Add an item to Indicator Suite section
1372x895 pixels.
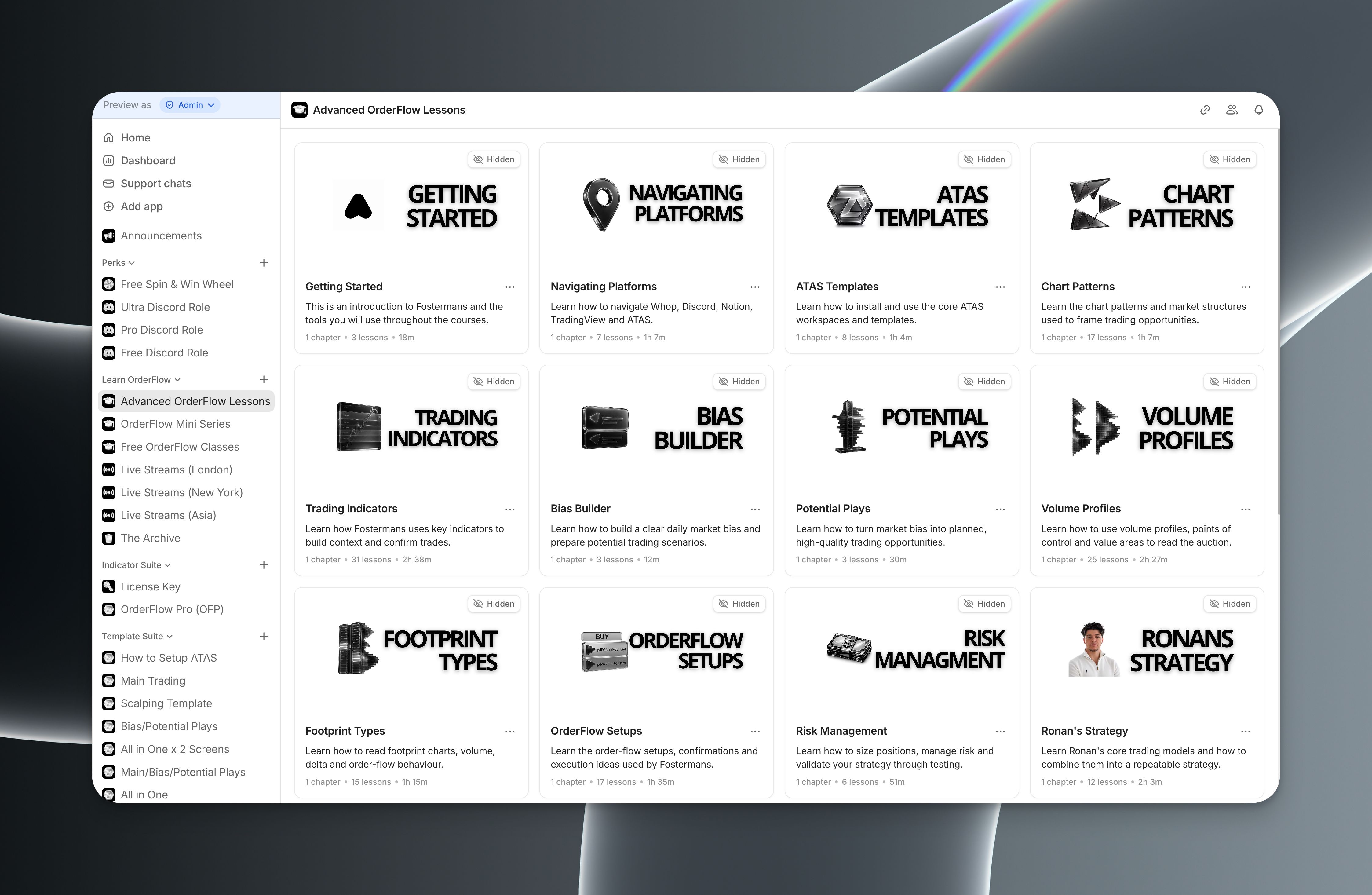click(x=264, y=565)
